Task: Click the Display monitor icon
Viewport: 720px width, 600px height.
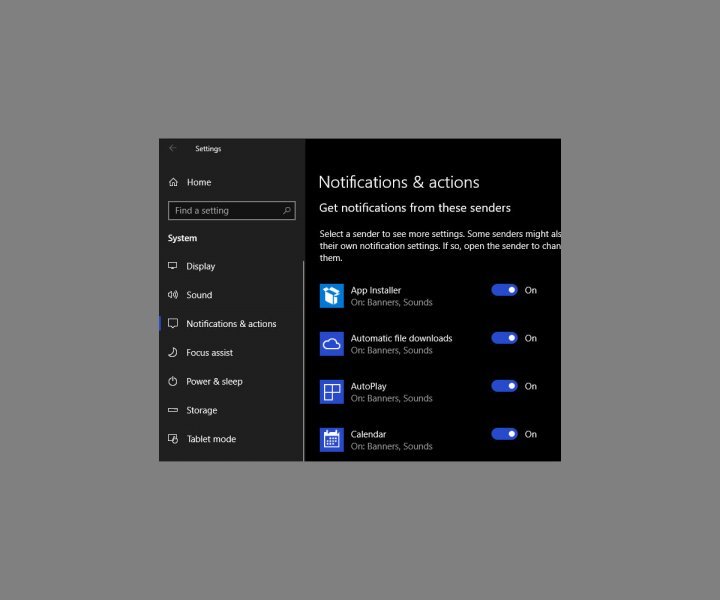Action: (173, 266)
